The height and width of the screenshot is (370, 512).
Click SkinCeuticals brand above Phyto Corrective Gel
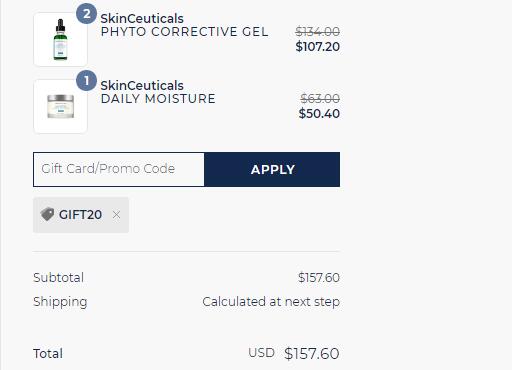tap(142, 18)
